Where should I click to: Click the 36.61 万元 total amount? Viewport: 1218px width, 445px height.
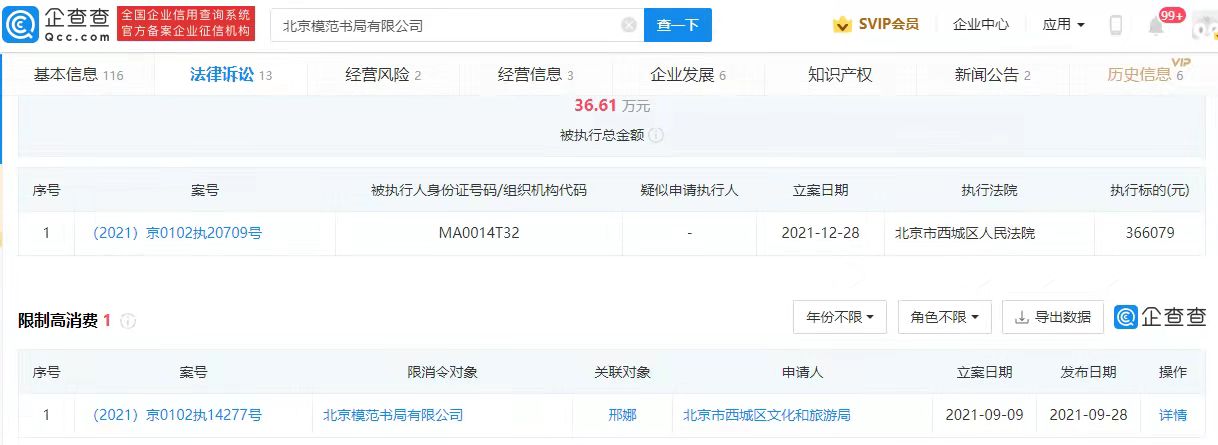(x=612, y=106)
